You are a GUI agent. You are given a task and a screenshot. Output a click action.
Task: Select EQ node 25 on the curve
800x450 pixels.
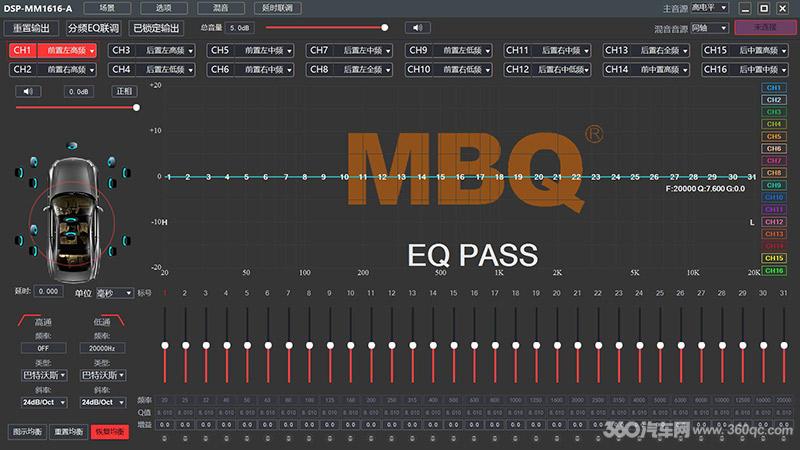[x=635, y=177]
